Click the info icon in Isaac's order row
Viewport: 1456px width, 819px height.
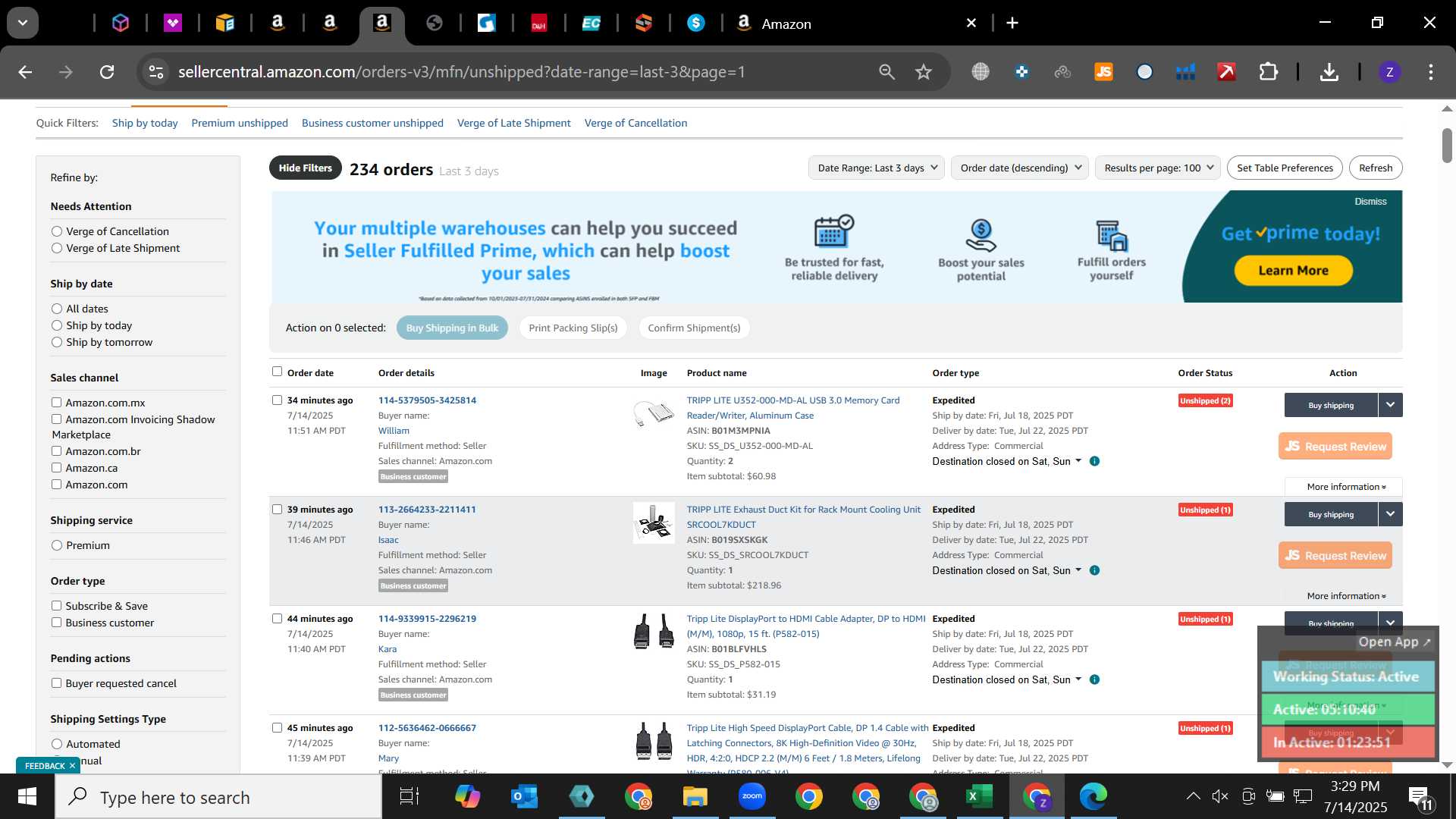click(x=1094, y=570)
